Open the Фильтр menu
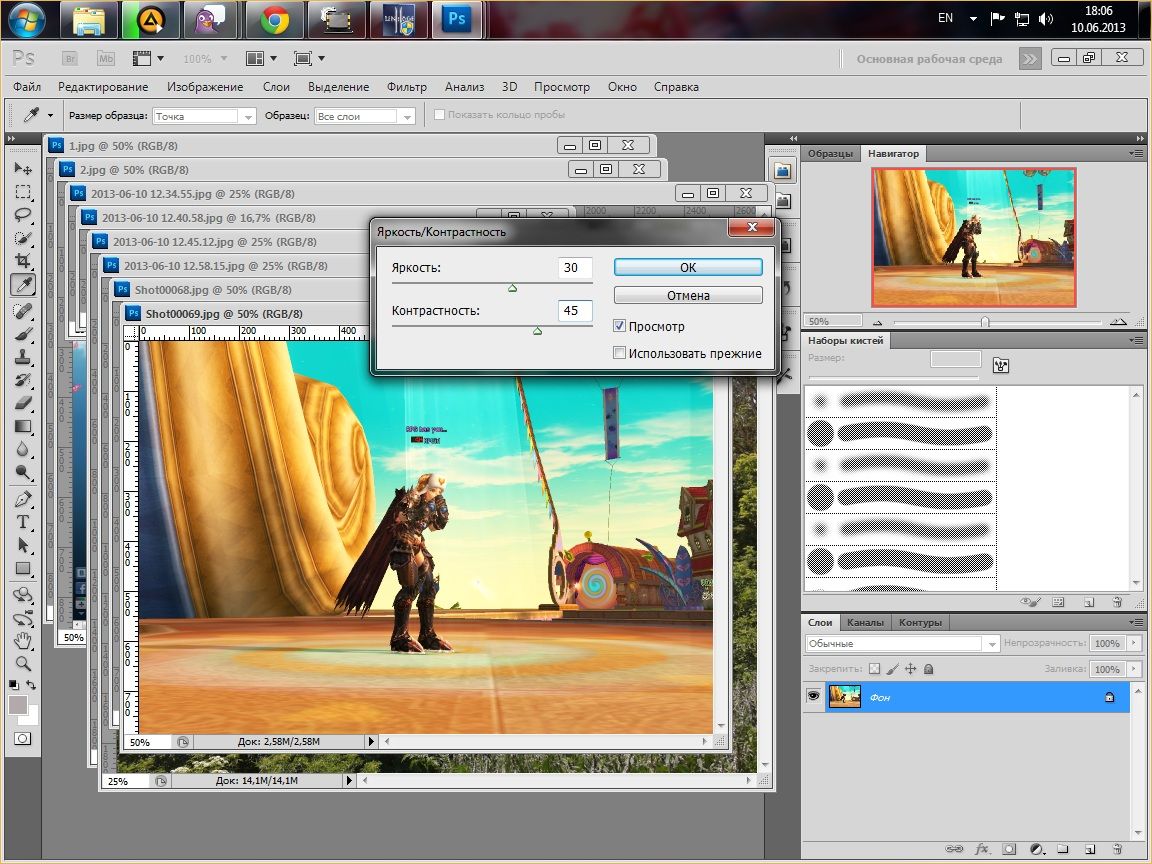Screen dimensions: 1152x864 (x=406, y=87)
